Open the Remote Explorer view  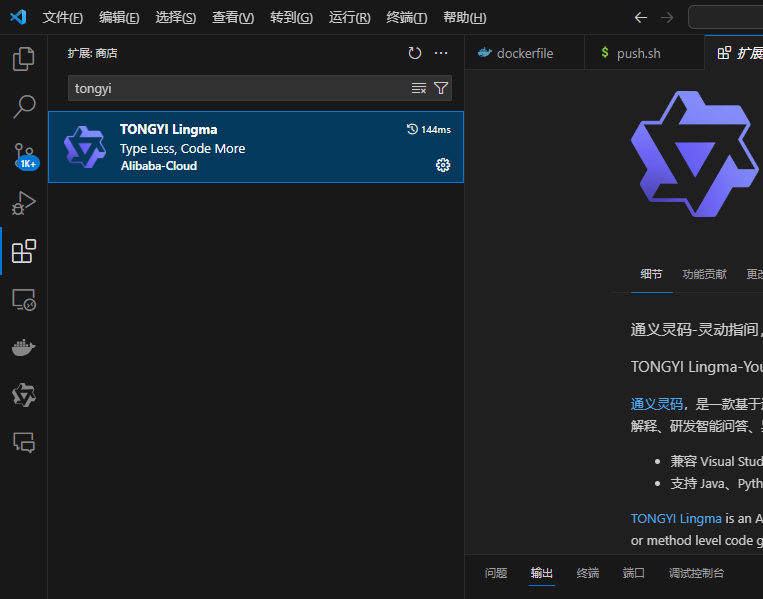pyautogui.click(x=23, y=299)
